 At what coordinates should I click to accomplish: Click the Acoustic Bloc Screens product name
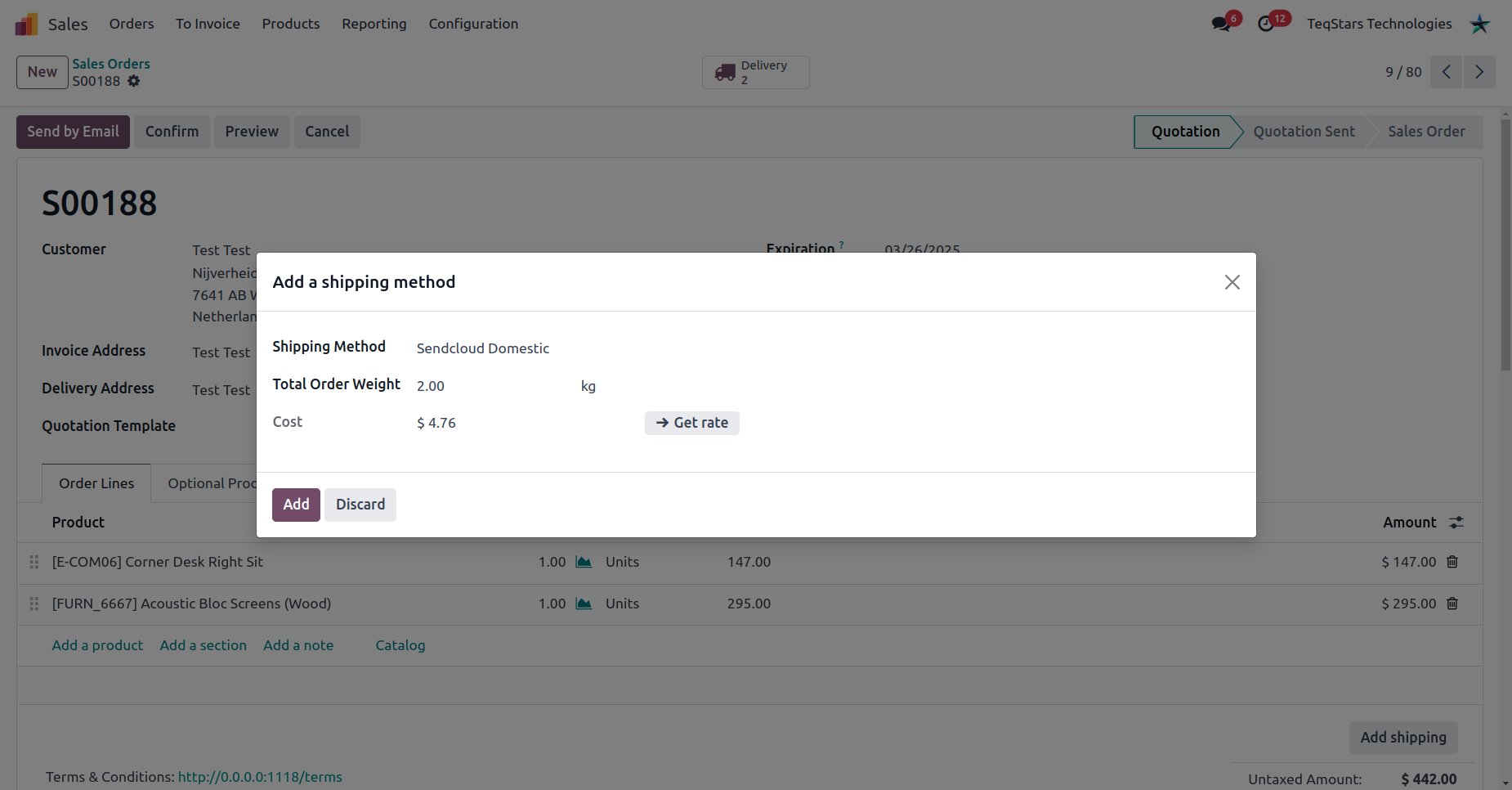(x=191, y=604)
